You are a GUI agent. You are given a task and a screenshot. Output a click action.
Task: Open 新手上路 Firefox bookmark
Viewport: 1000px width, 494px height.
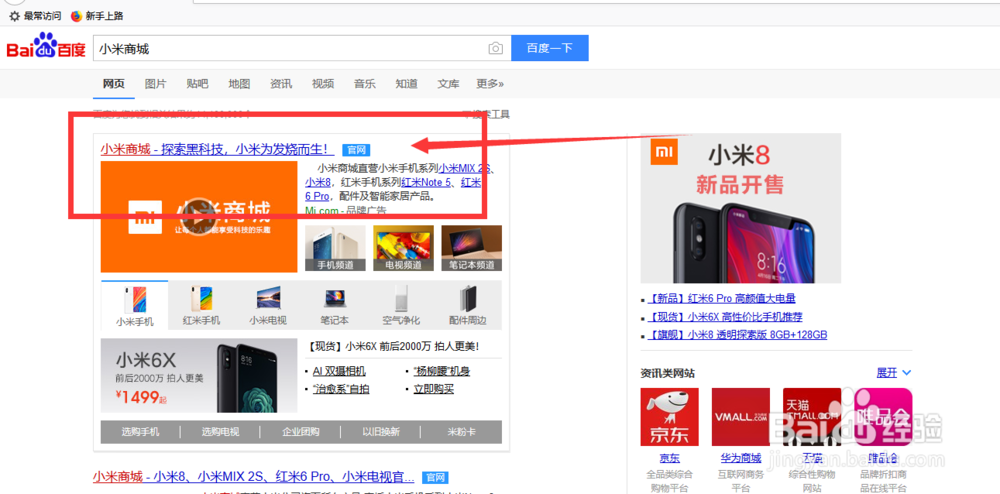click(x=97, y=16)
